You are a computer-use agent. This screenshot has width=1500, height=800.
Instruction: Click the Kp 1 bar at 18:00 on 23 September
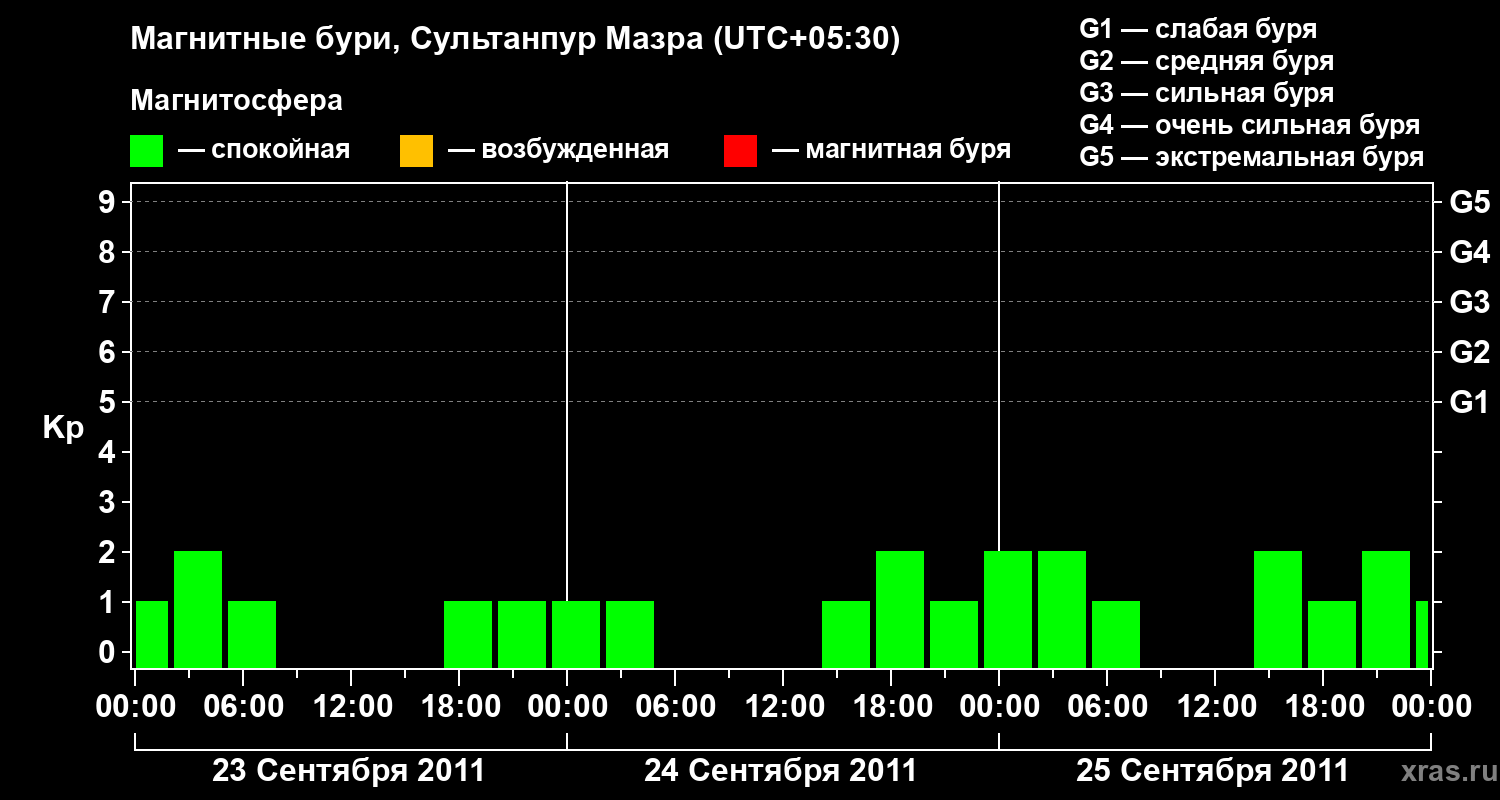pos(468,634)
